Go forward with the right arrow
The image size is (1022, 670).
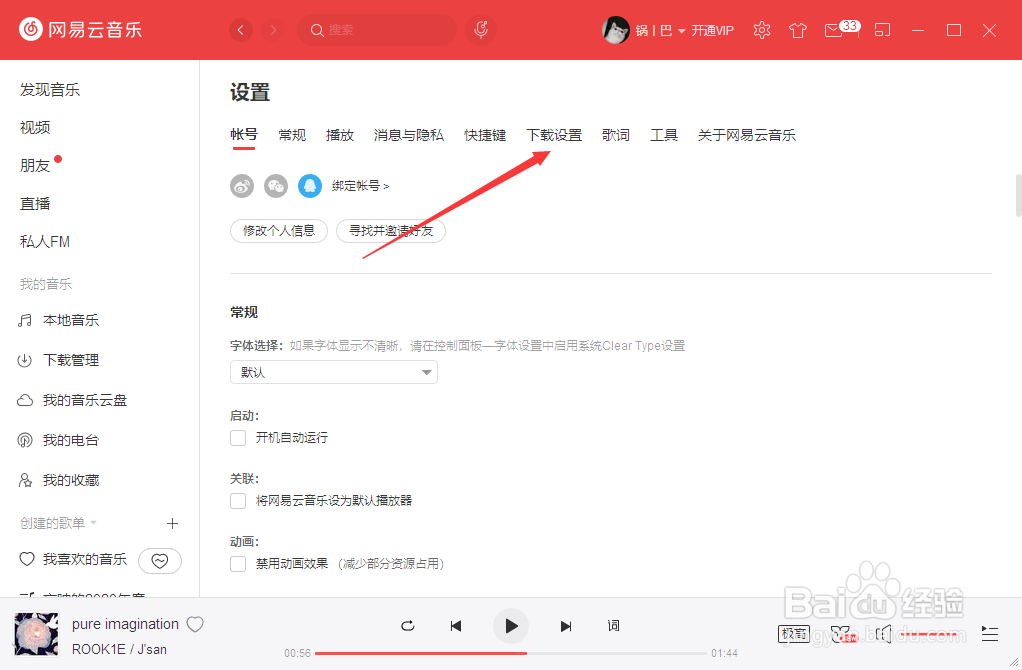point(273,30)
